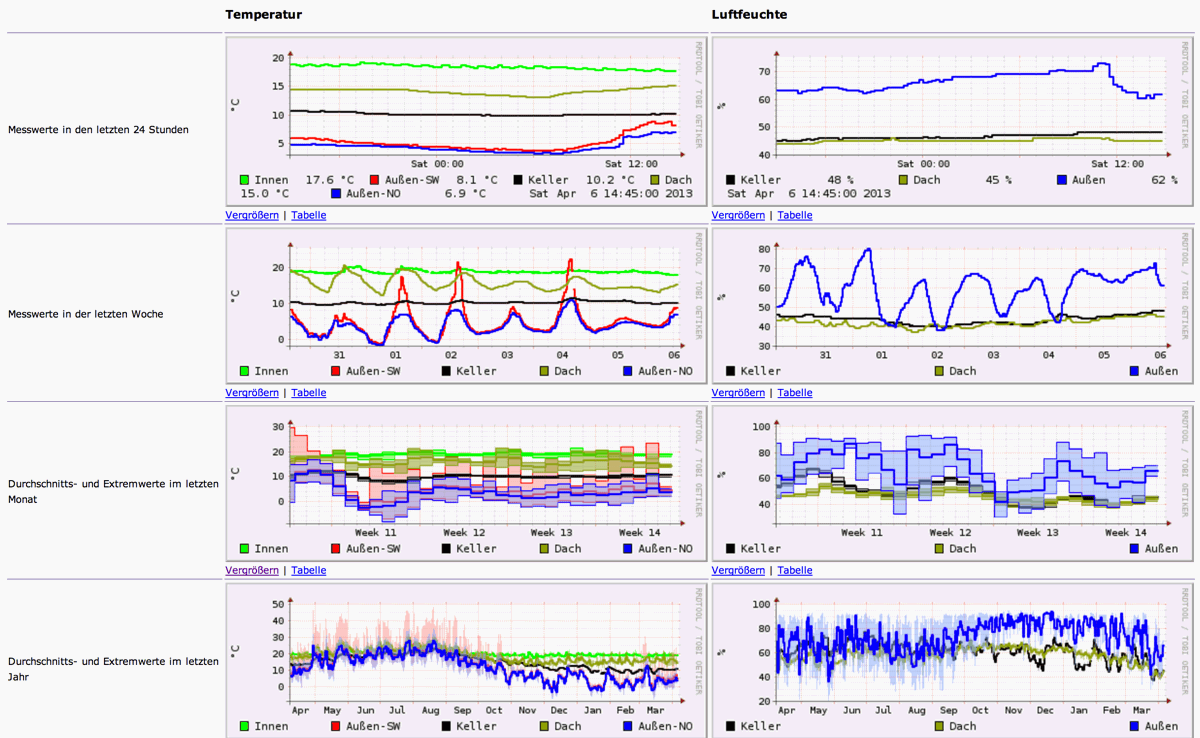Enlarge the weekly temperature graph via Vergrößern

click(x=252, y=393)
